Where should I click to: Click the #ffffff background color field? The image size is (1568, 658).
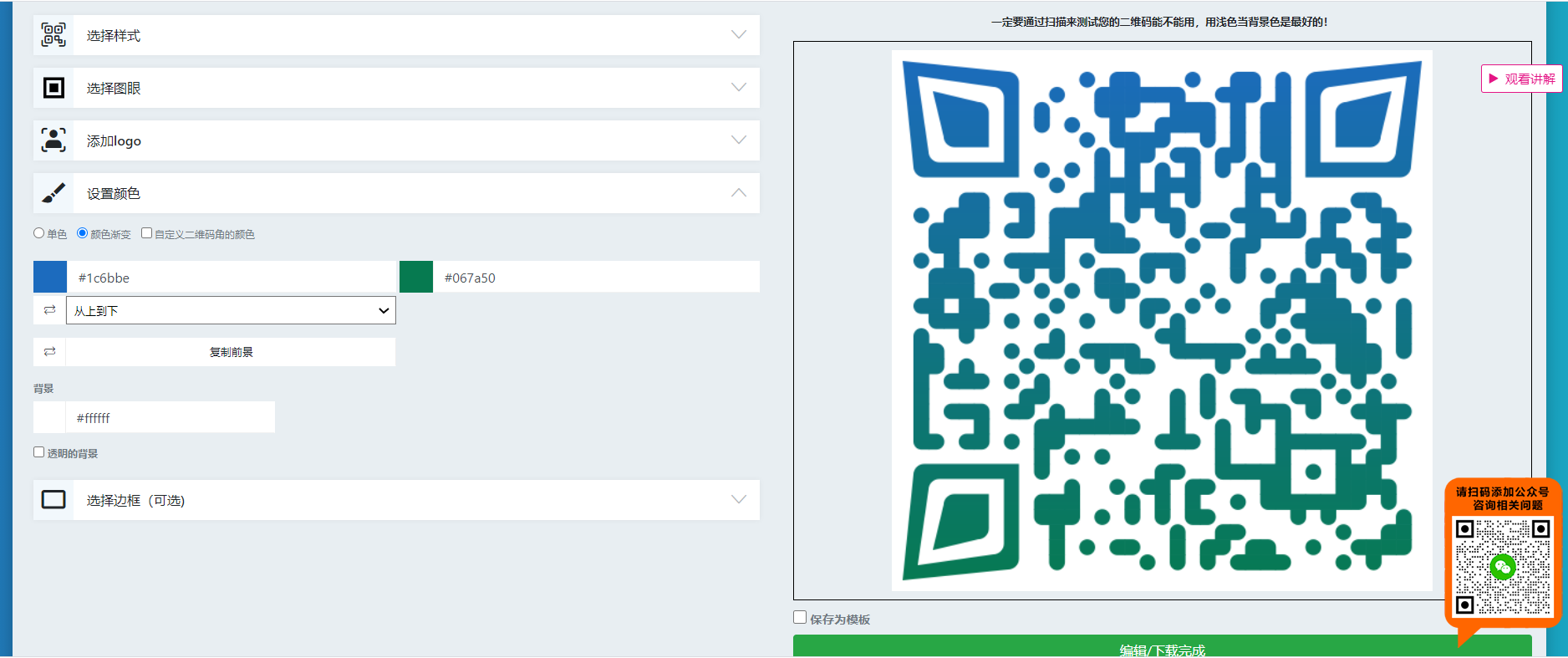[x=170, y=417]
